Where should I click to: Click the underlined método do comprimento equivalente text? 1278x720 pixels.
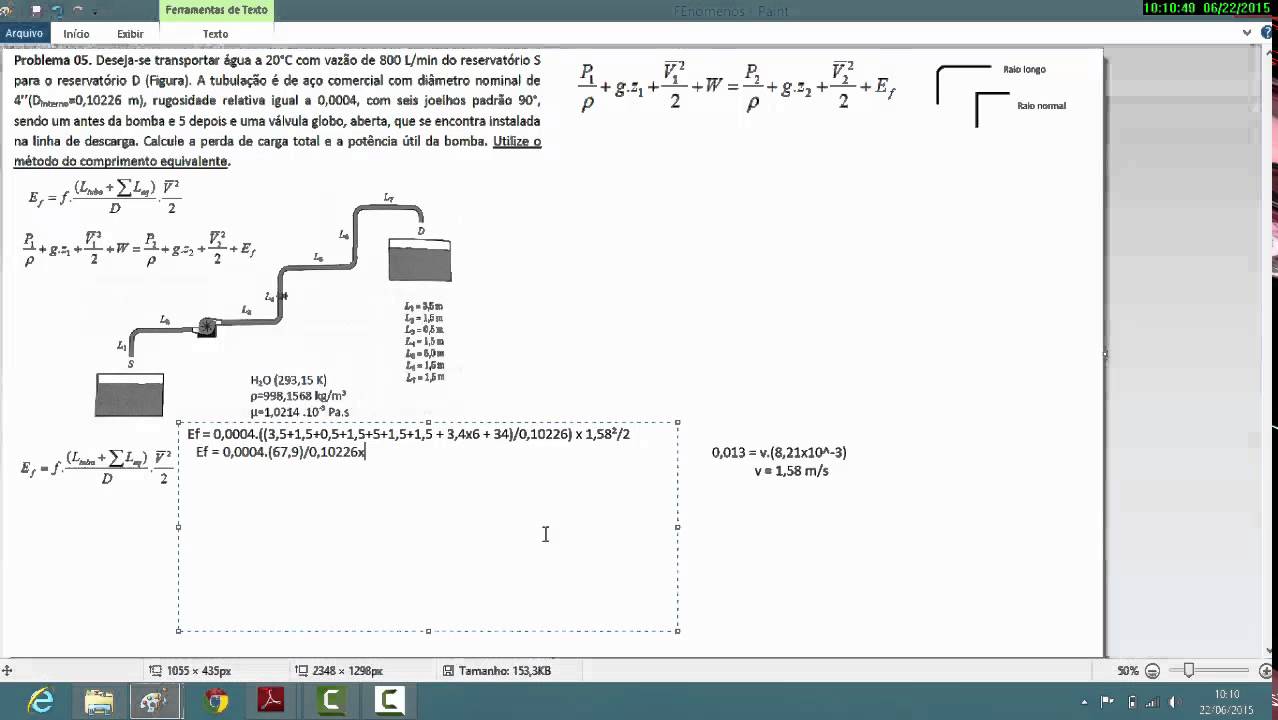point(121,161)
